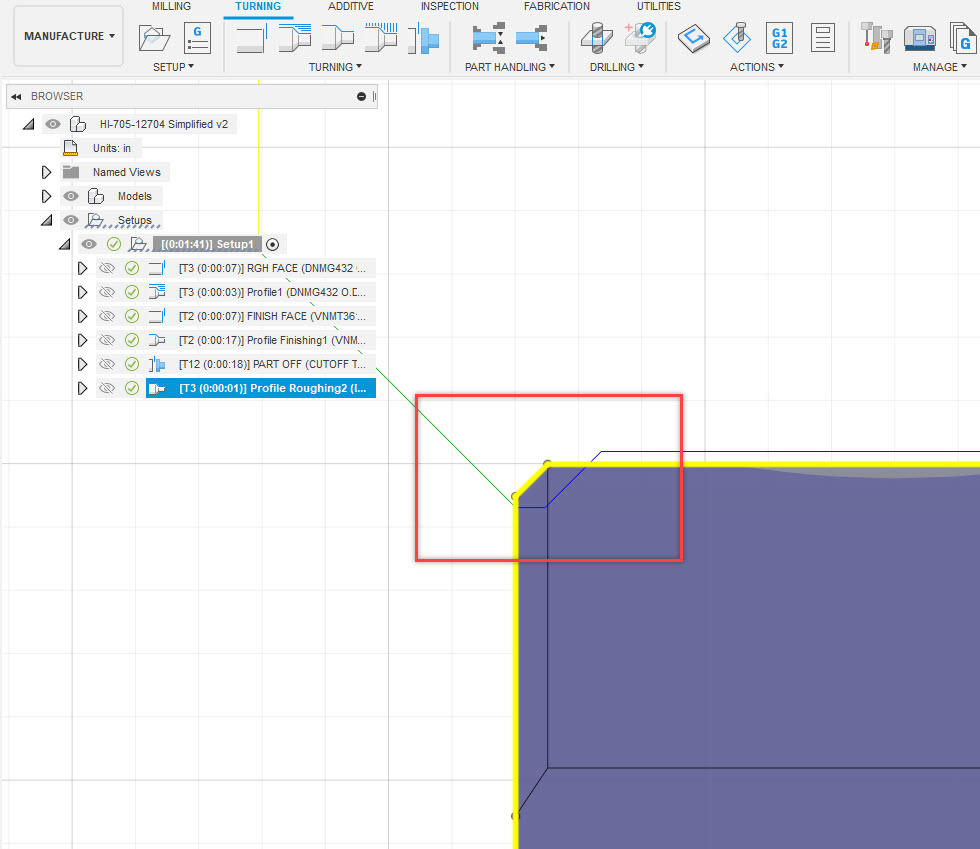This screenshot has width=980, height=849.
Task: Expand the Named Views folder
Action: [x=46, y=171]
